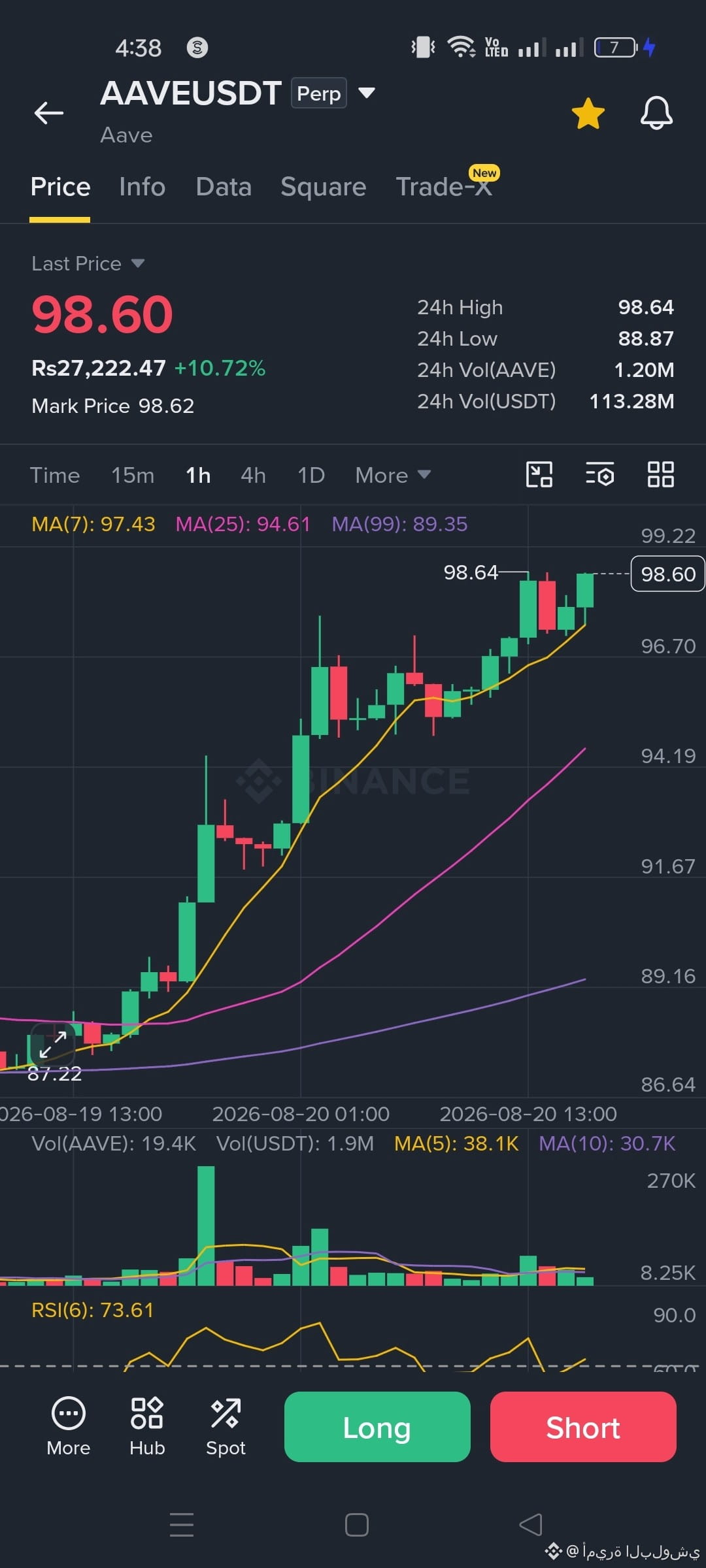Screen dimensions: 706x1568
Task: Open the Perp contract type label
Action: coord(318,93)
